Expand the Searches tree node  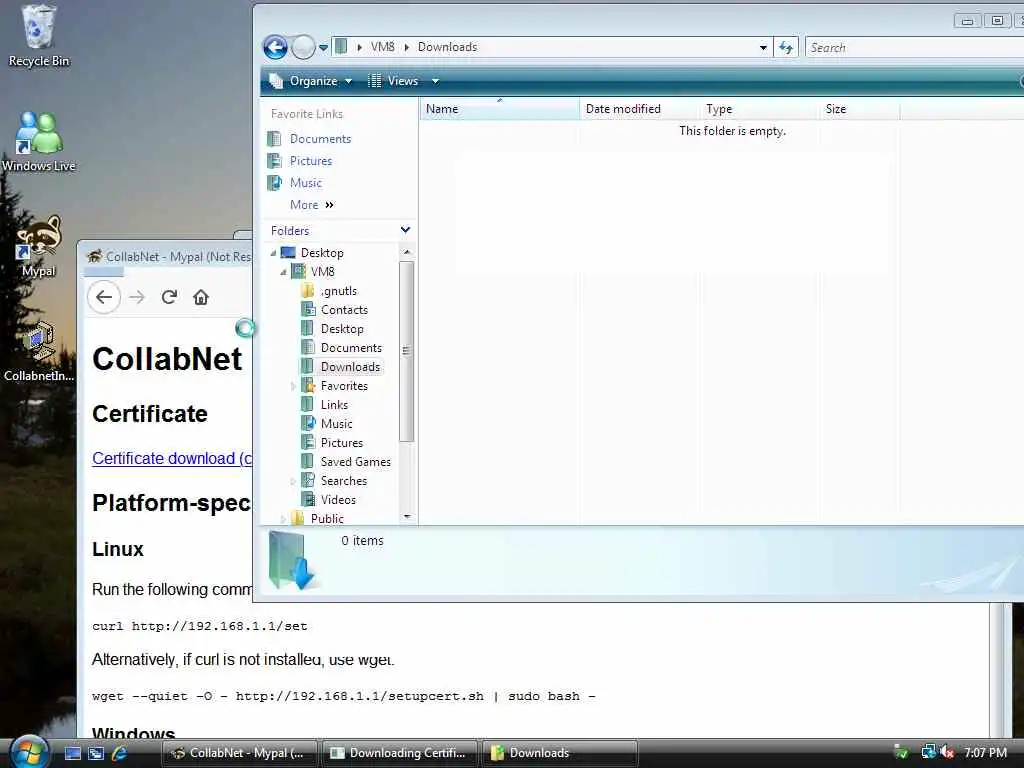pos(293,481)
